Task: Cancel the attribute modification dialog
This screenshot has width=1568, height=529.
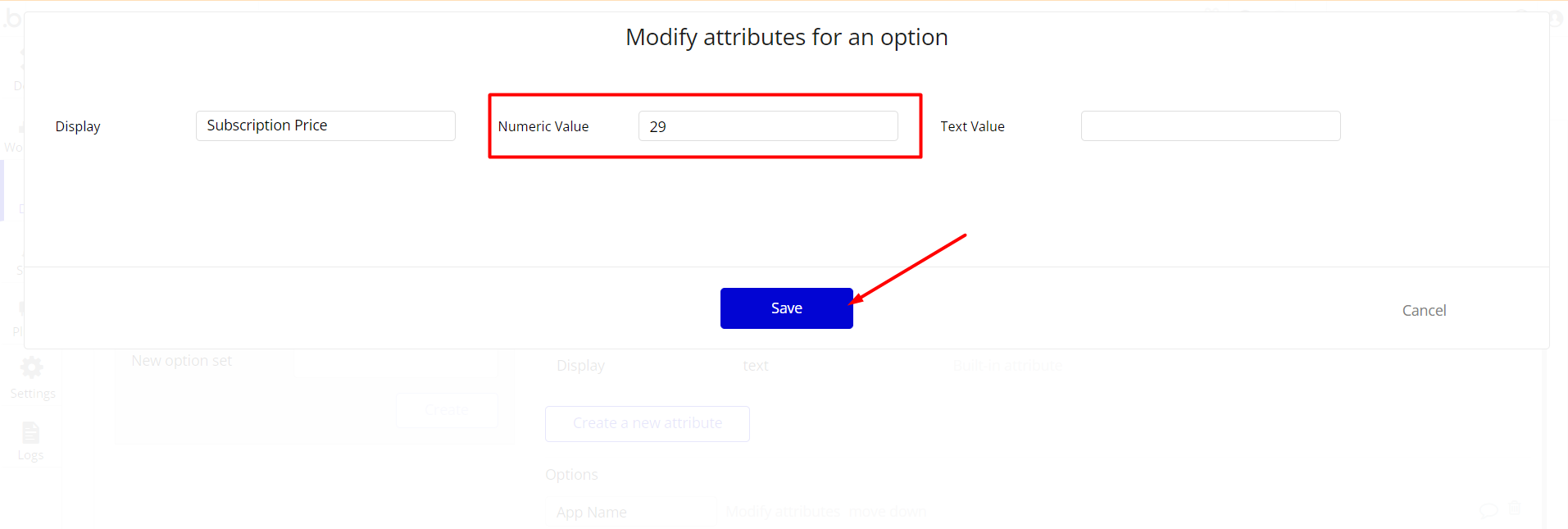Action: (x=1424, y=311)
